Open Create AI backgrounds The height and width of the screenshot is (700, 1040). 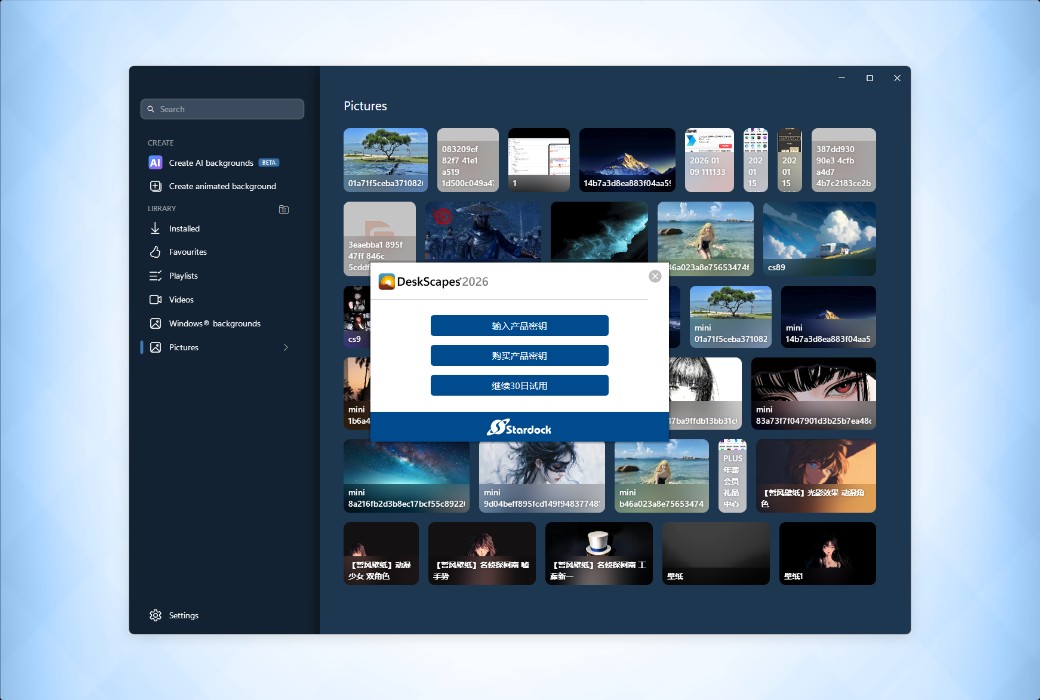pos(211,163)
